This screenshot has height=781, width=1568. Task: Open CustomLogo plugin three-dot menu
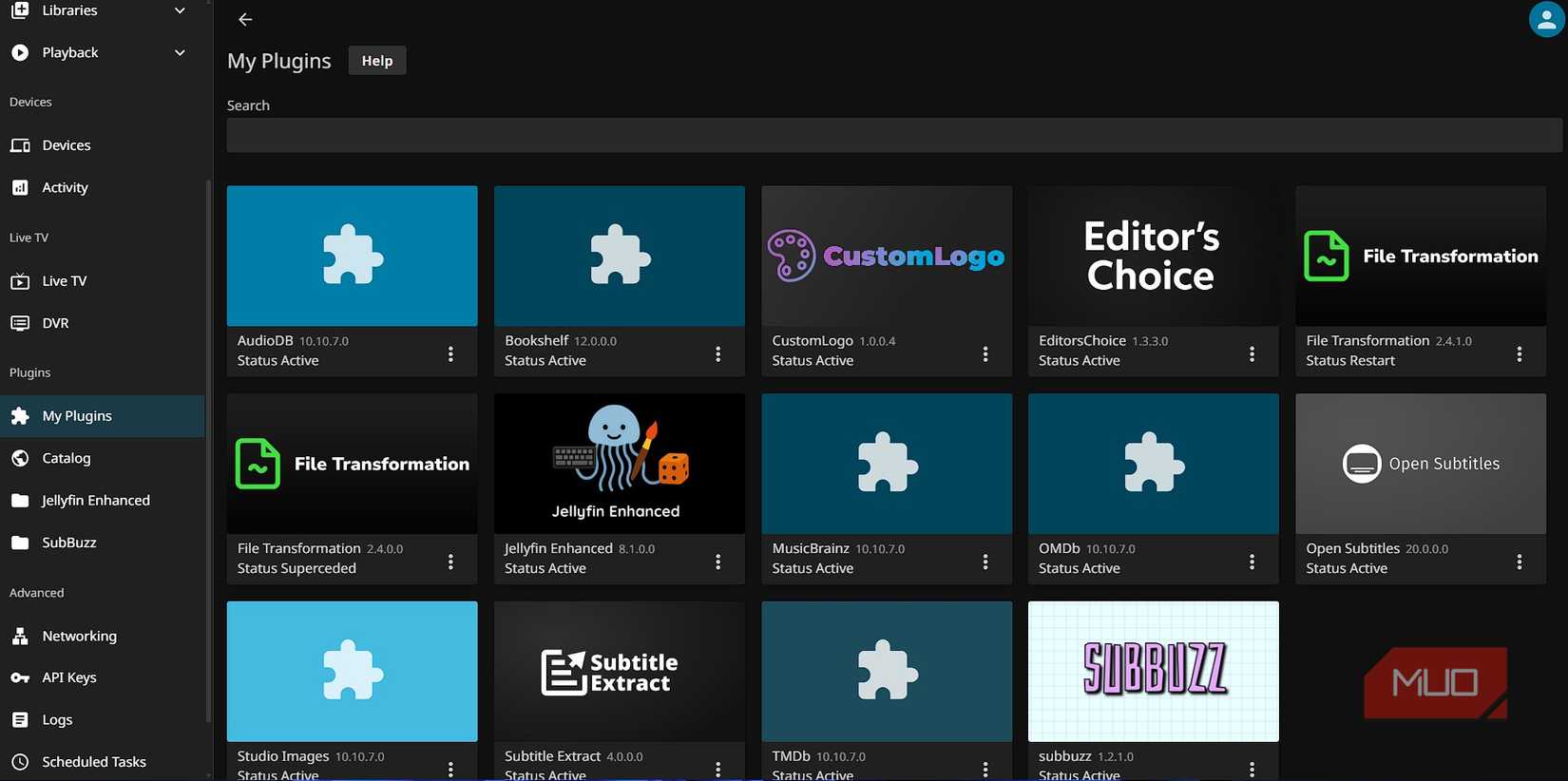pos(985,353)
